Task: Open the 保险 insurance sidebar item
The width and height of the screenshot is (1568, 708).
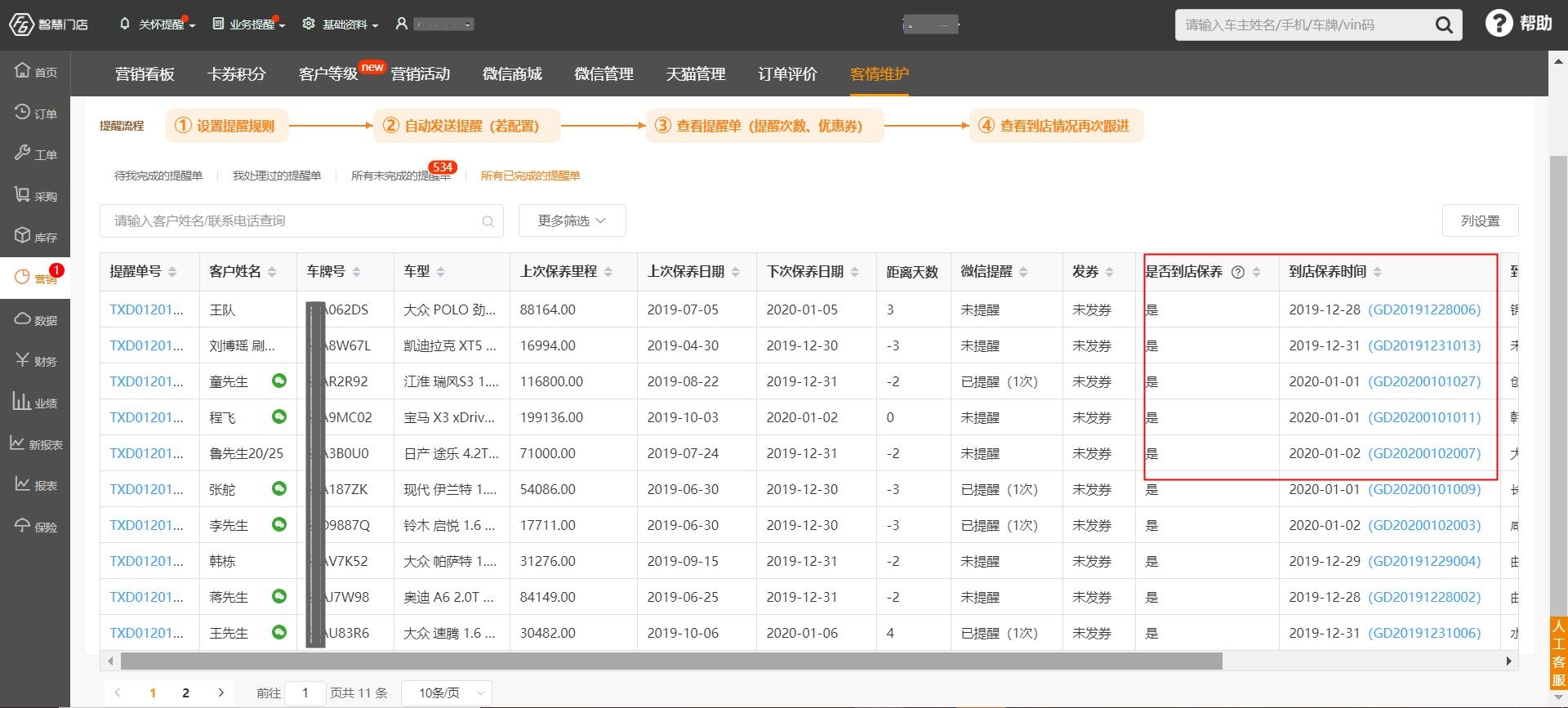Action: 35,526
